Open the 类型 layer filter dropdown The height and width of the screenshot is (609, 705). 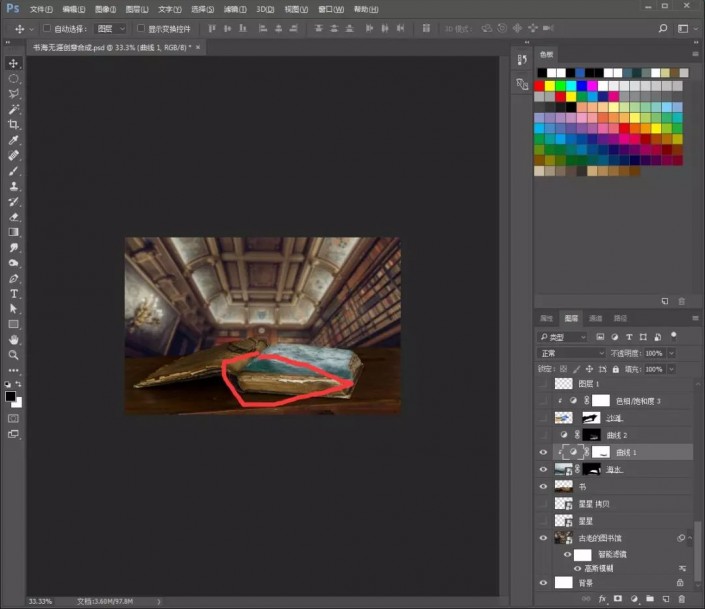pos(562,337)
